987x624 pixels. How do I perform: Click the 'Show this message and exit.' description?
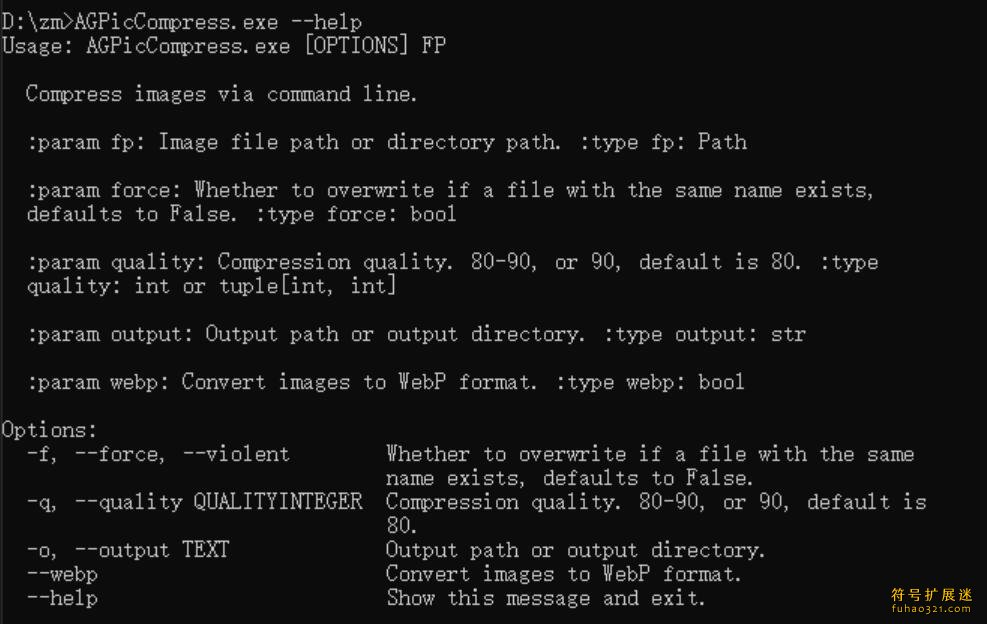click(545, 598)
